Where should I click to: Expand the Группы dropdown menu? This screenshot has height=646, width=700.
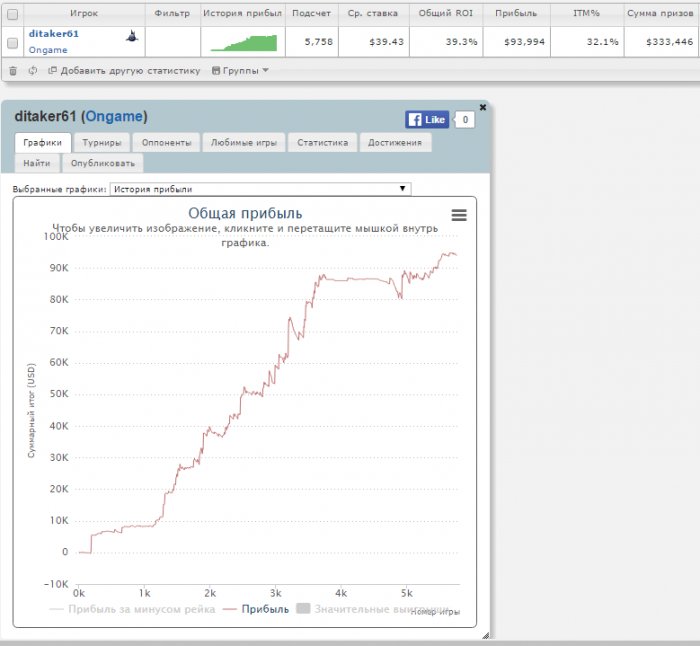240,71
